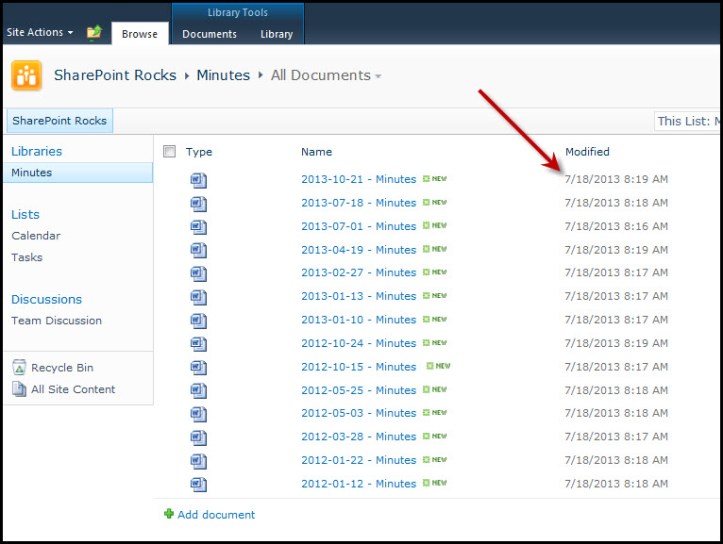The image size is (723, 544).
Task: Open the Site Actions dropdown menu
Action: pos(40,32)
